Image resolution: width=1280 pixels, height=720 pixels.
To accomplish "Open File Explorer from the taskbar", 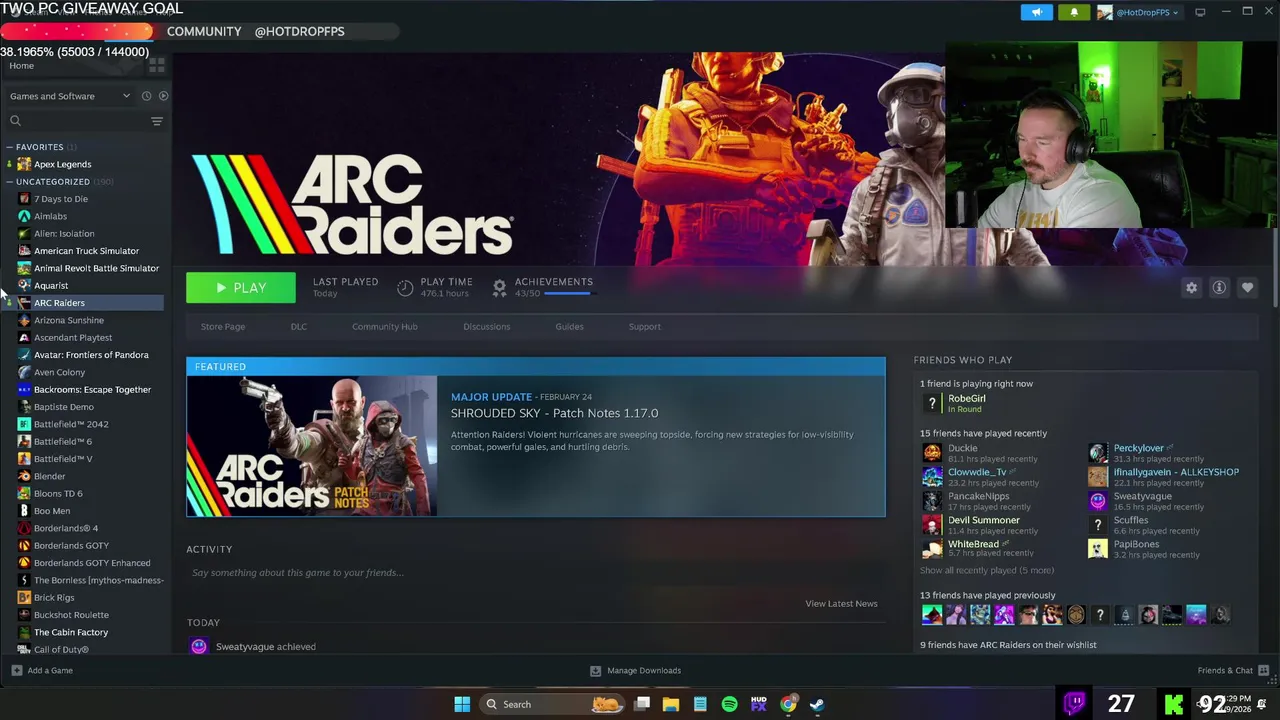I will point(671,704).
